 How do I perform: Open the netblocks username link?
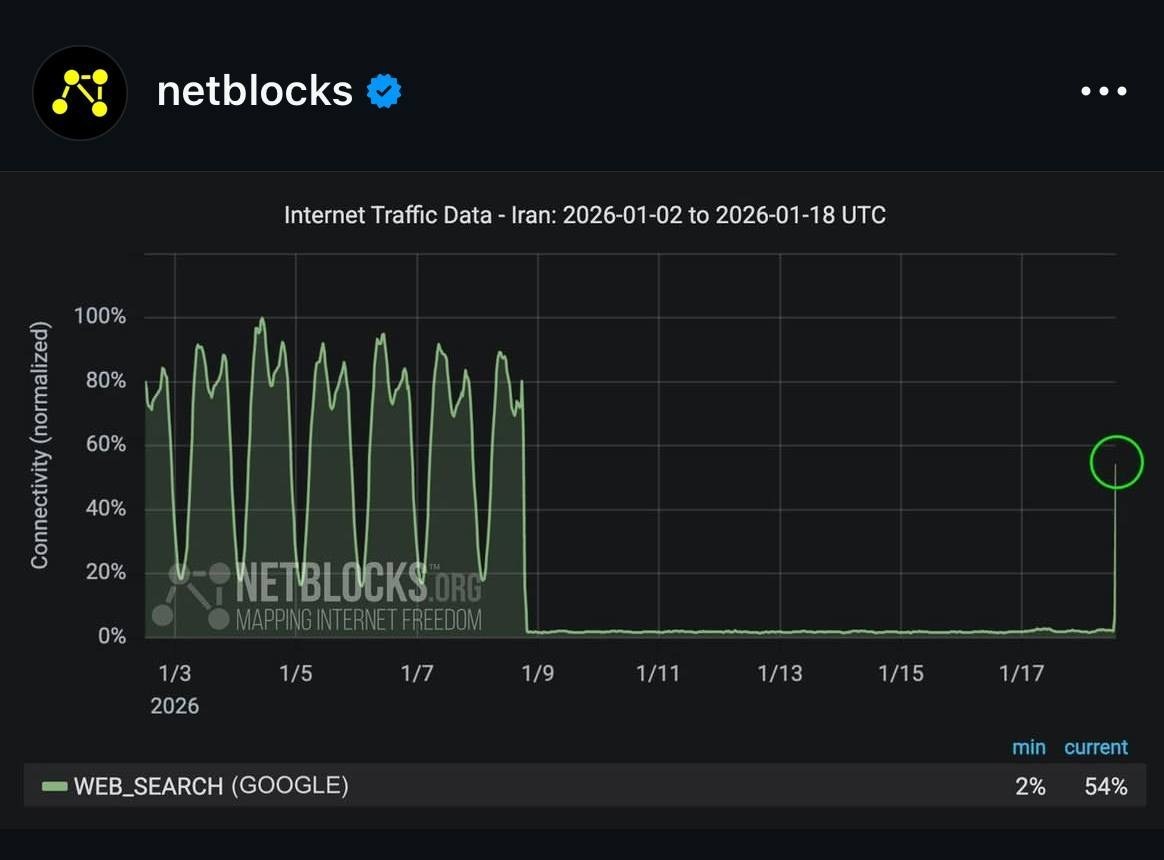(x=255, y=92)
